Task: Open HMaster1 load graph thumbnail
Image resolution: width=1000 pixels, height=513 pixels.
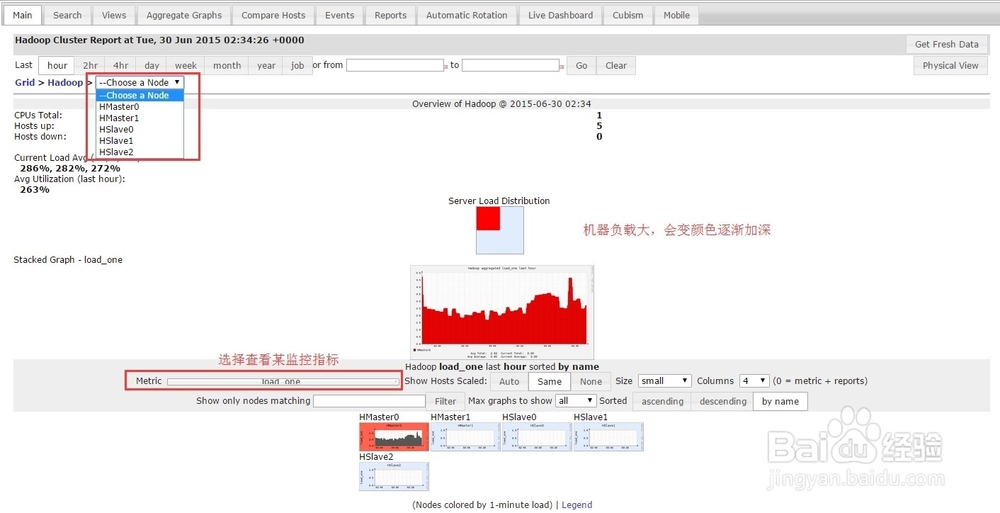Action: (x=465, y=436)
